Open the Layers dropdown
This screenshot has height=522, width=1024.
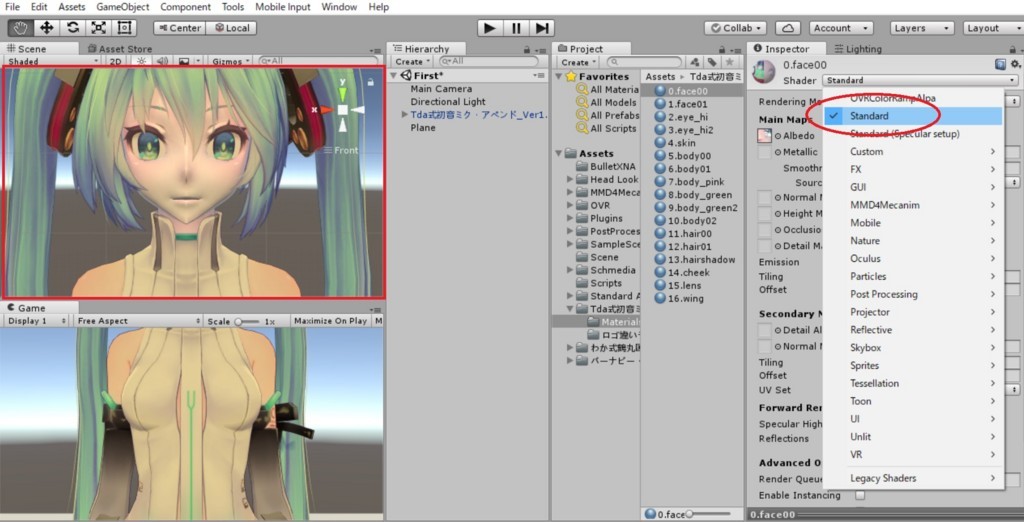[x=922, y=28]
